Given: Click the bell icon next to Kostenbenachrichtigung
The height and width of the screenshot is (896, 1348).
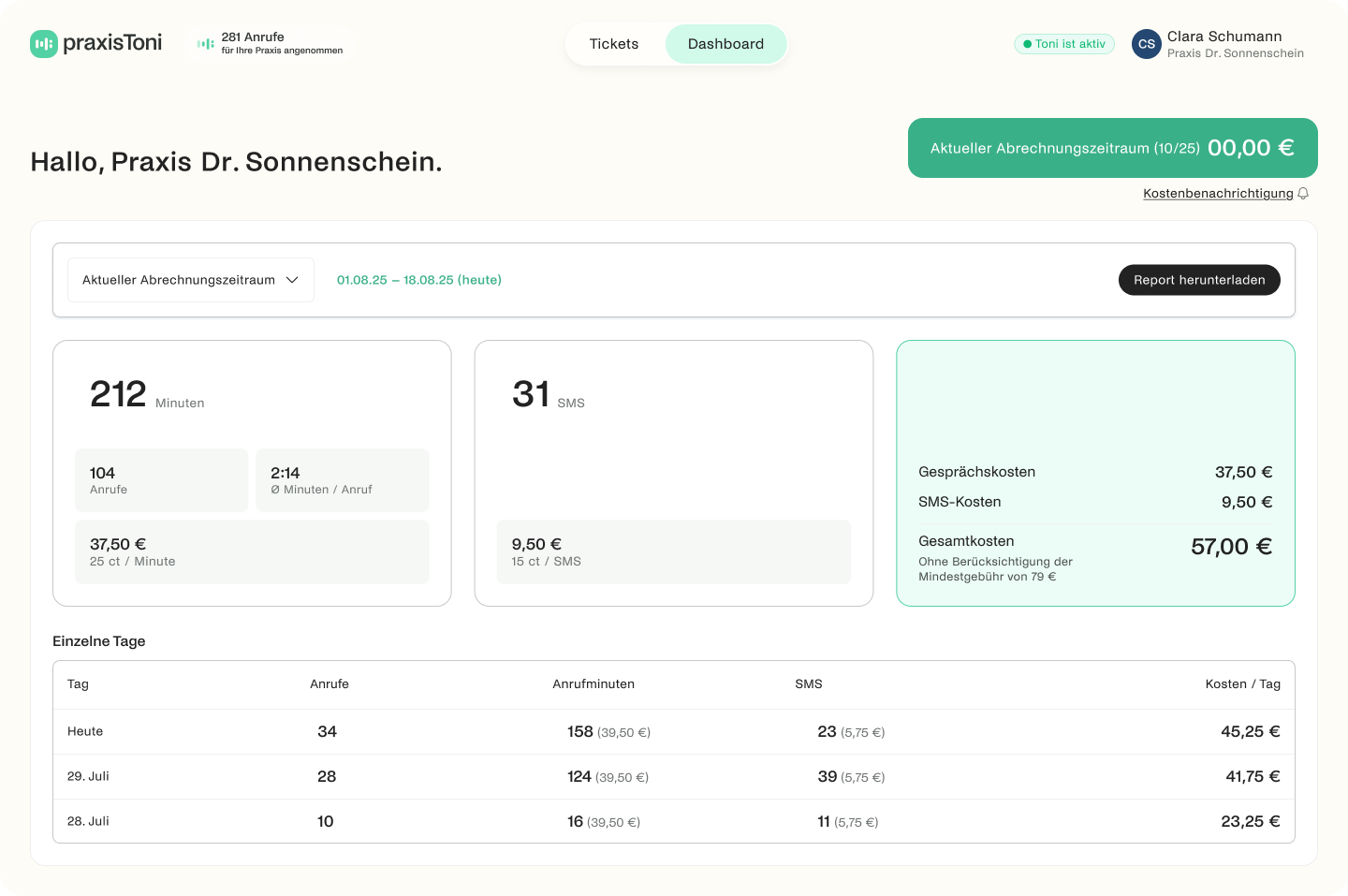Looking at the screenshot, I should click(1303, 194).
